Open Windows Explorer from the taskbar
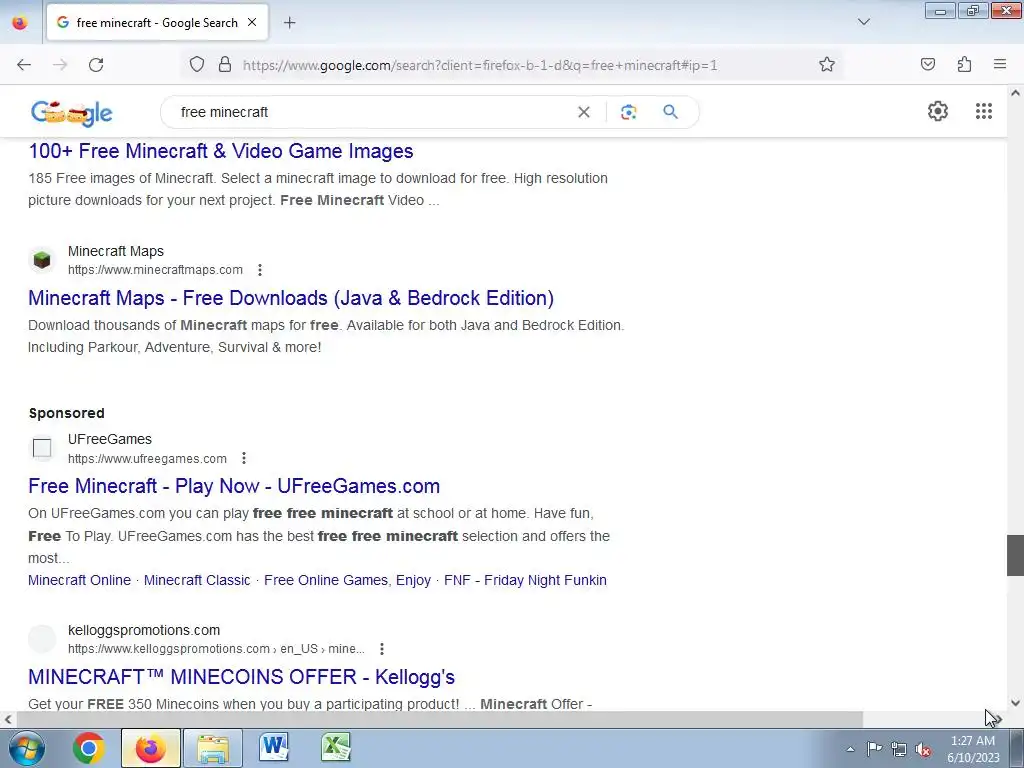Screen dimensions: 1024x768 pos(213,748)
